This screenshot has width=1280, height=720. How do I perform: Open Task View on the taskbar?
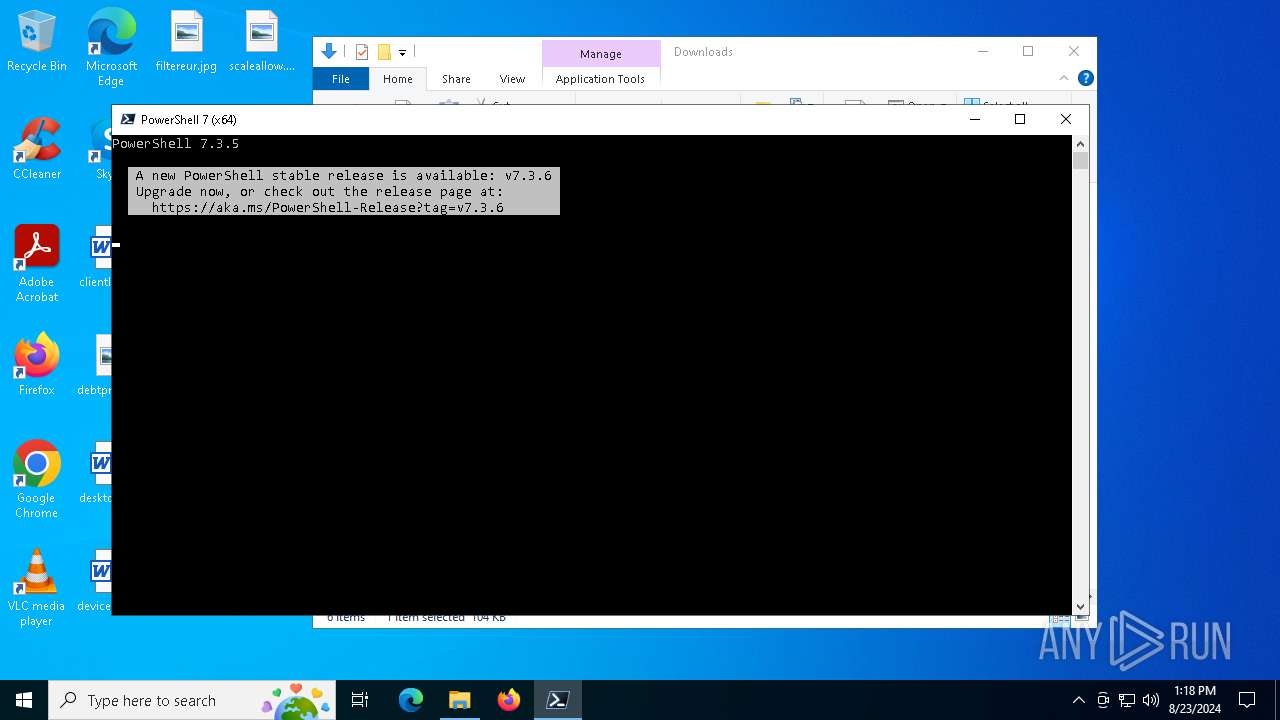(x=360, y=700)
